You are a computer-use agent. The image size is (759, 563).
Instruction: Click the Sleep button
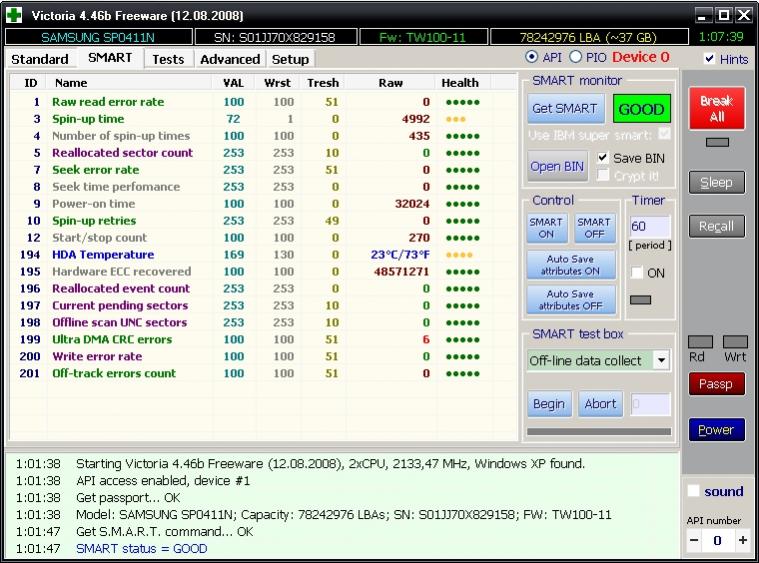[716, 183]
